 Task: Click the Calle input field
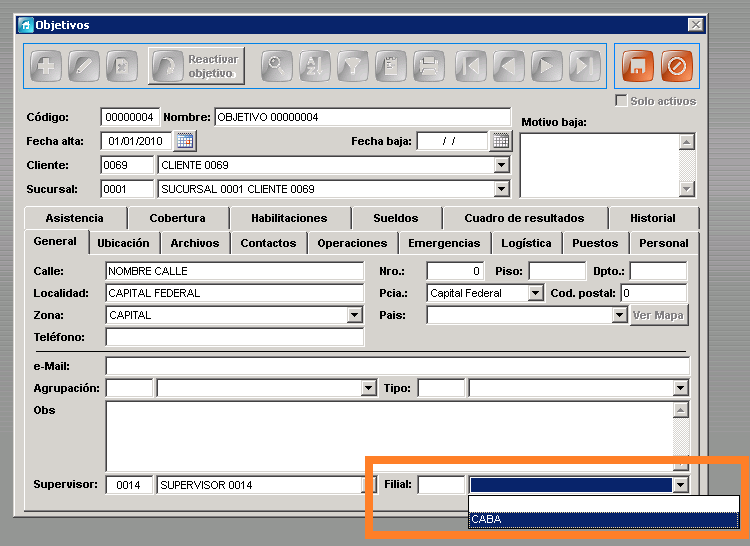pyautogui.click(x=234, y=271)
